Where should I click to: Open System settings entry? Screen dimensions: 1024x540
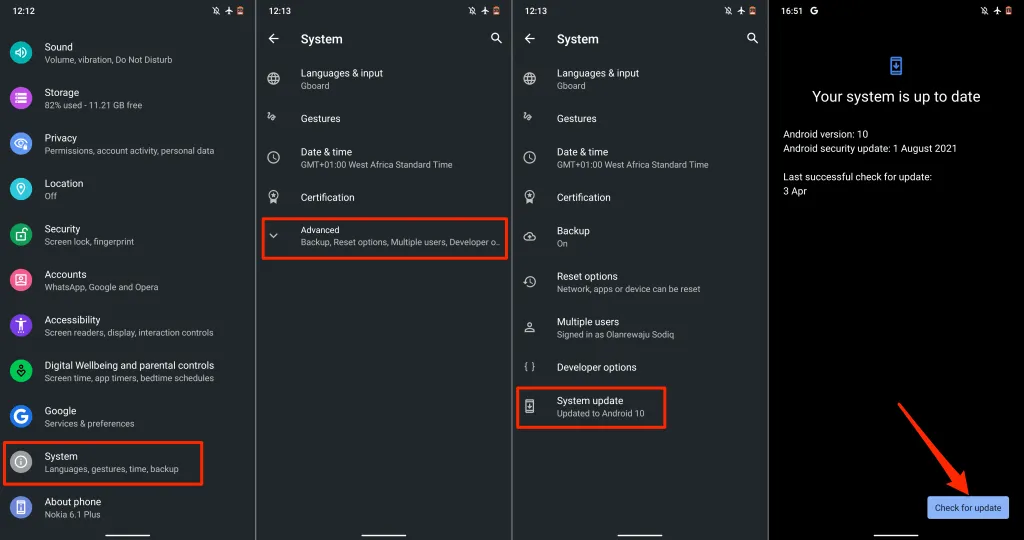point(104,462)
